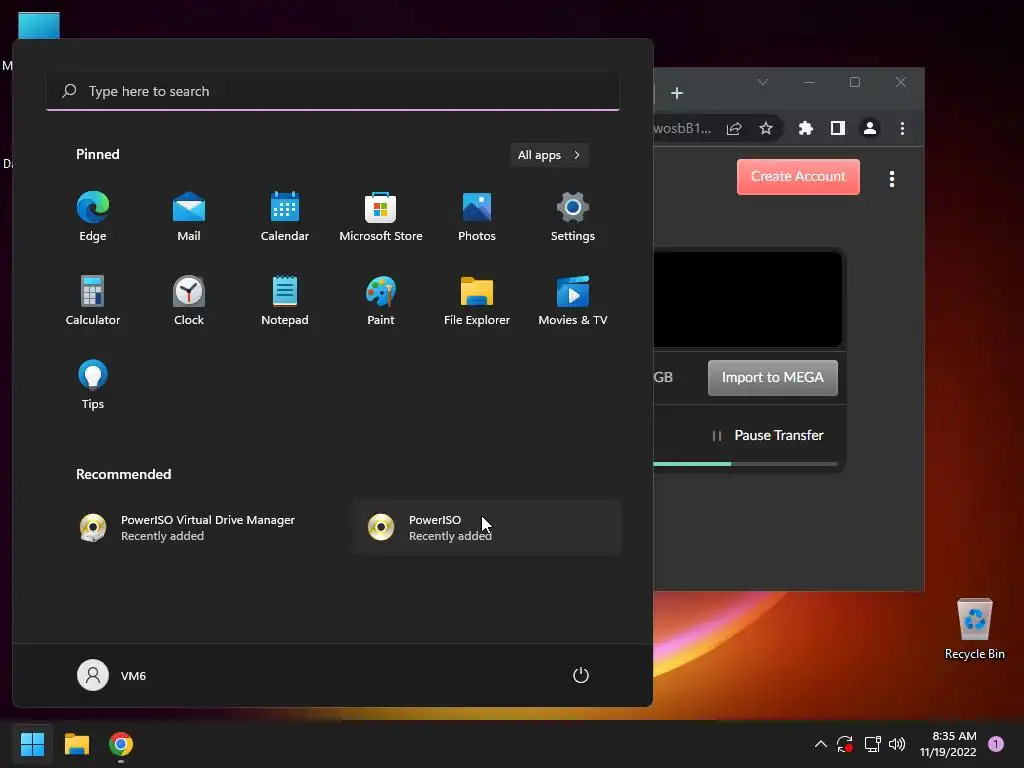Open the clock showing 8:35 AM
Image resolution: width=1024 pixels, height=768 pixels.
pyautogui.click(x=948, y=744)
